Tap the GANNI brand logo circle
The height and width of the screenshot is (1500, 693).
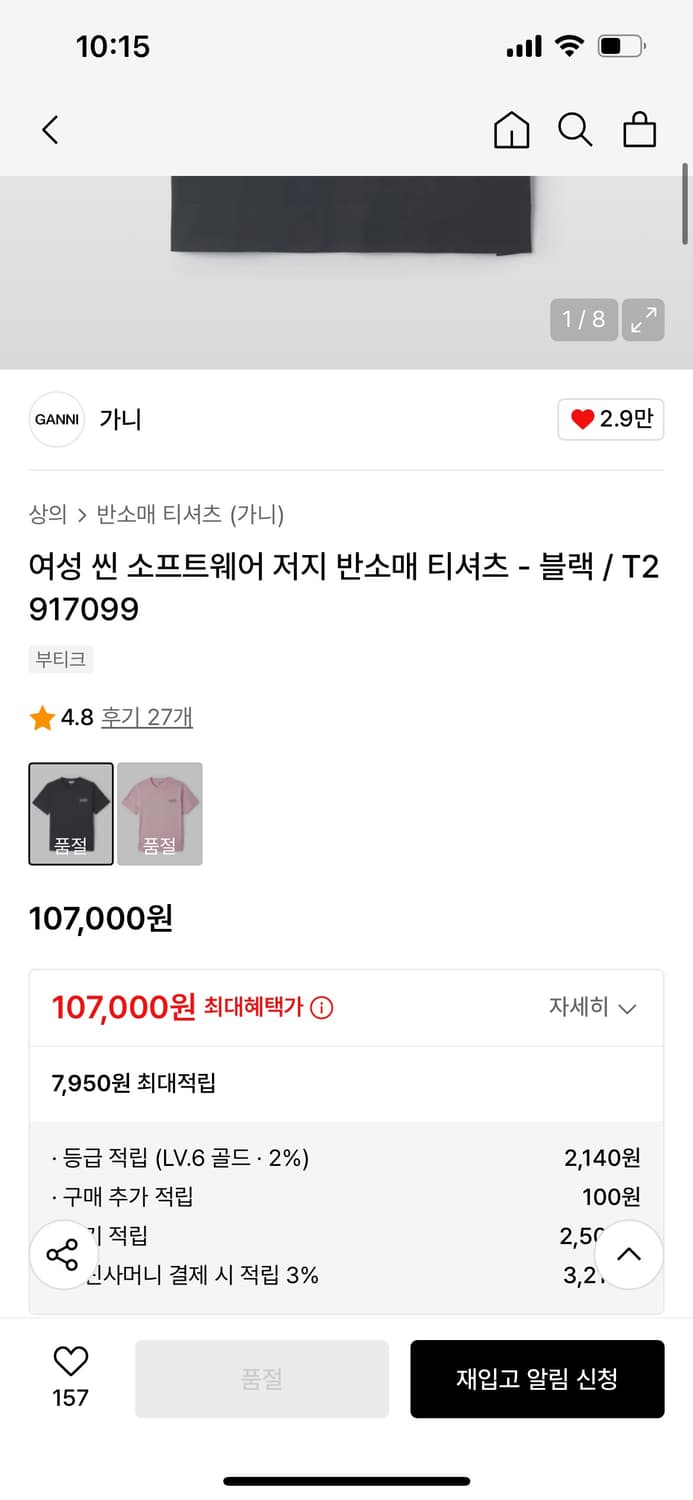point(56,420)
